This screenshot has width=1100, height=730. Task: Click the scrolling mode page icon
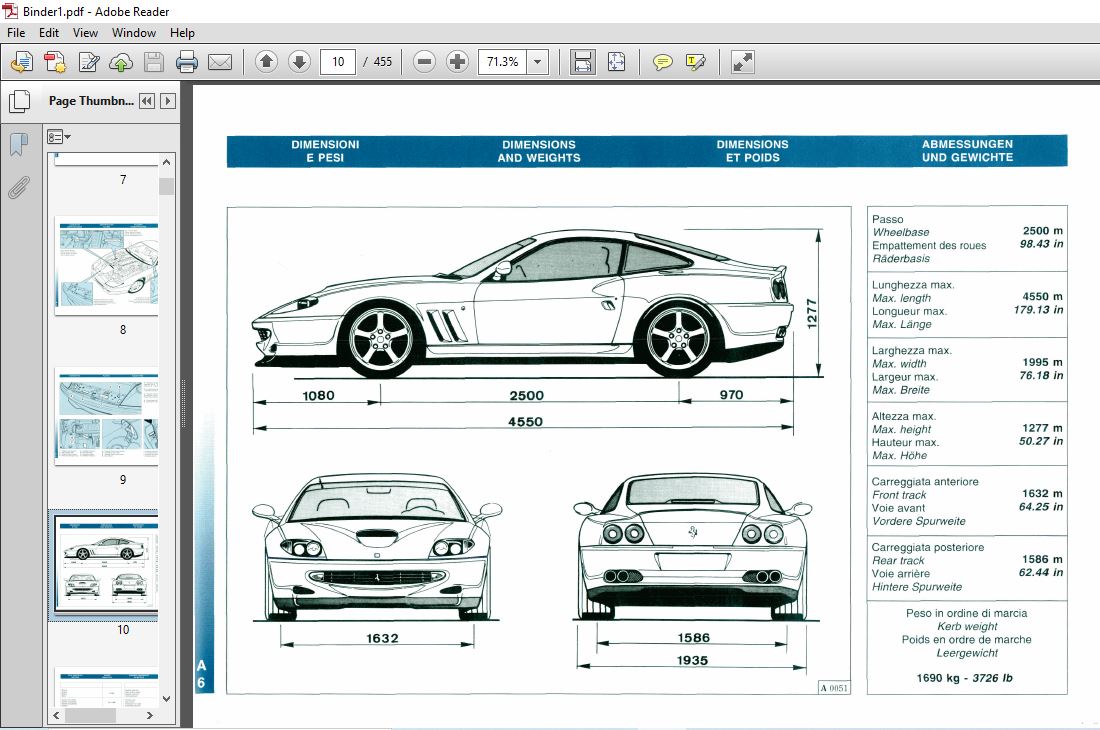(582, 62)
